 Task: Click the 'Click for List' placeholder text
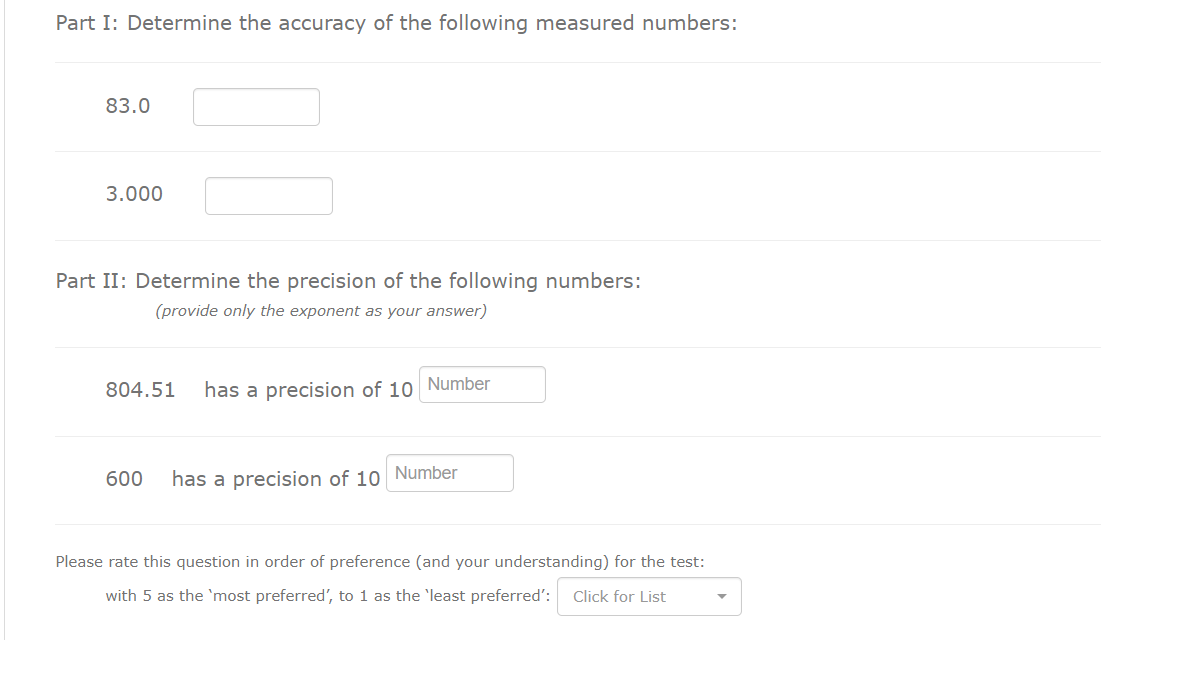tap(620, 596)
